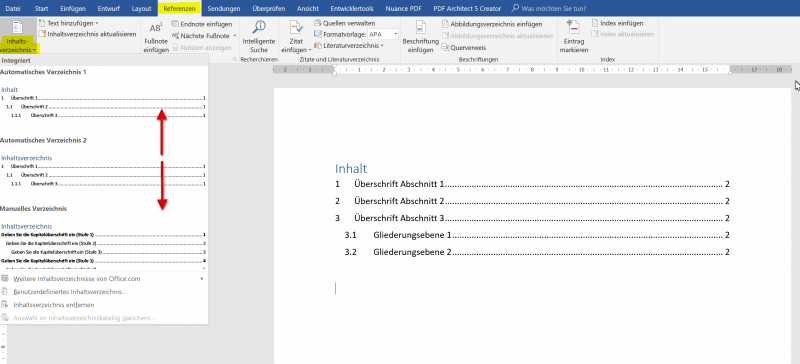Image resolution: width=800 pixels, height=364 pixels.
Task: Click the Weitere Inhaltsverzeichnisse von Office.com icon
Action: 5,279
